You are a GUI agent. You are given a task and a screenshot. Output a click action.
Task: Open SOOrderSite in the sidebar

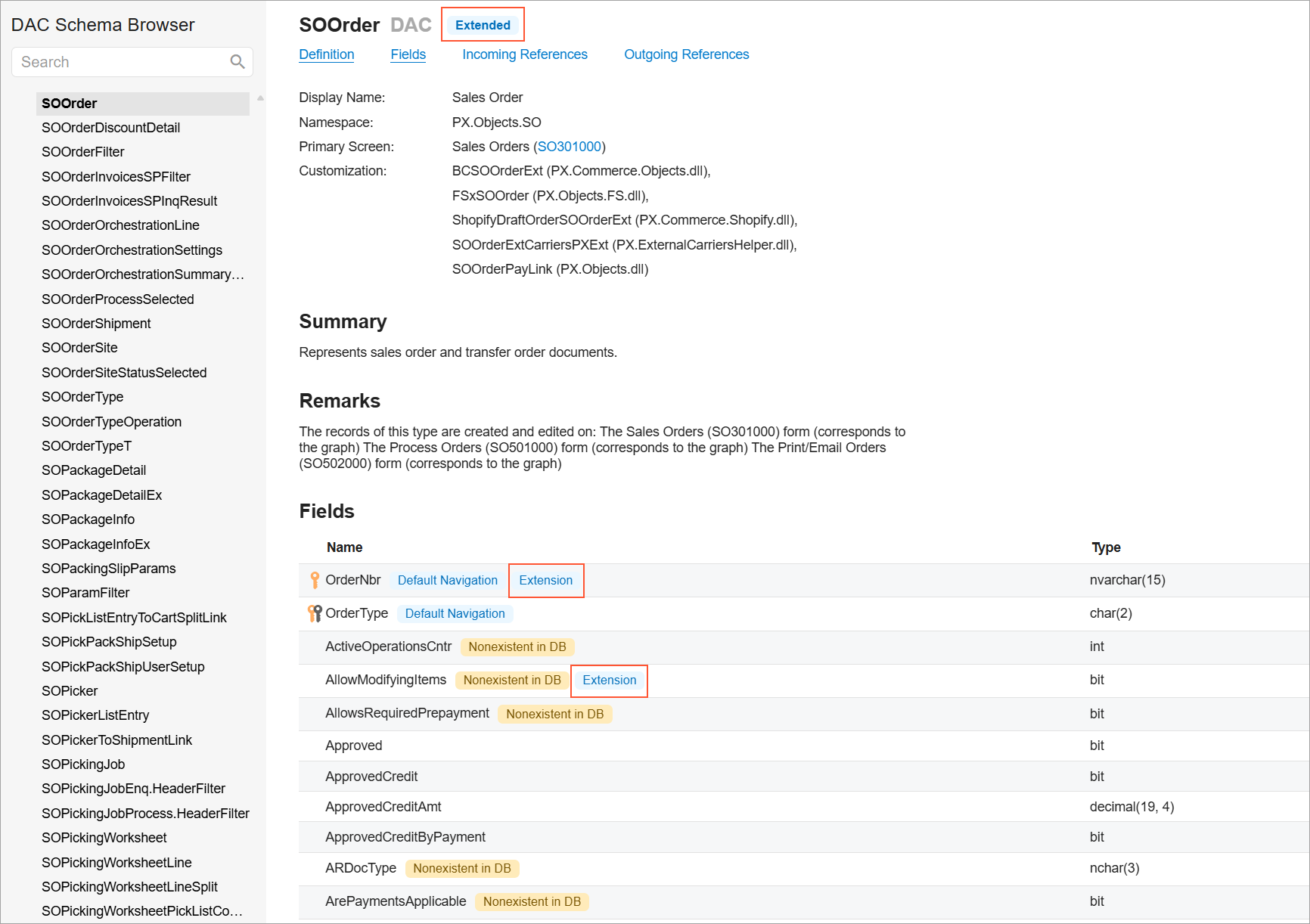point(80,348)
